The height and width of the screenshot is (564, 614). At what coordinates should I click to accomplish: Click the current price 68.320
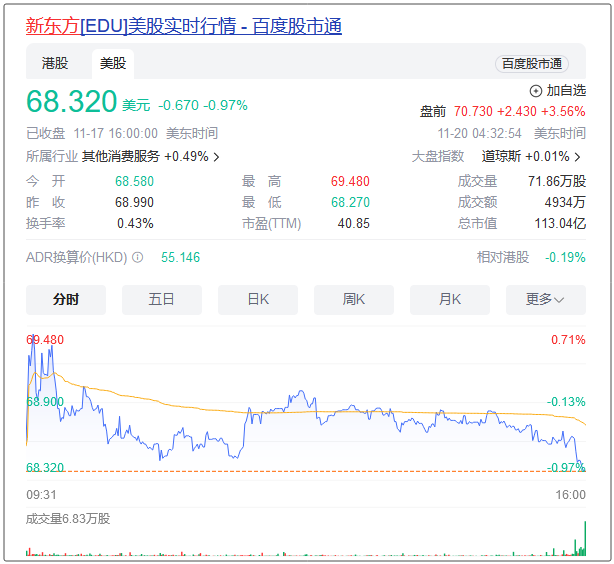[x=71, y=101]
